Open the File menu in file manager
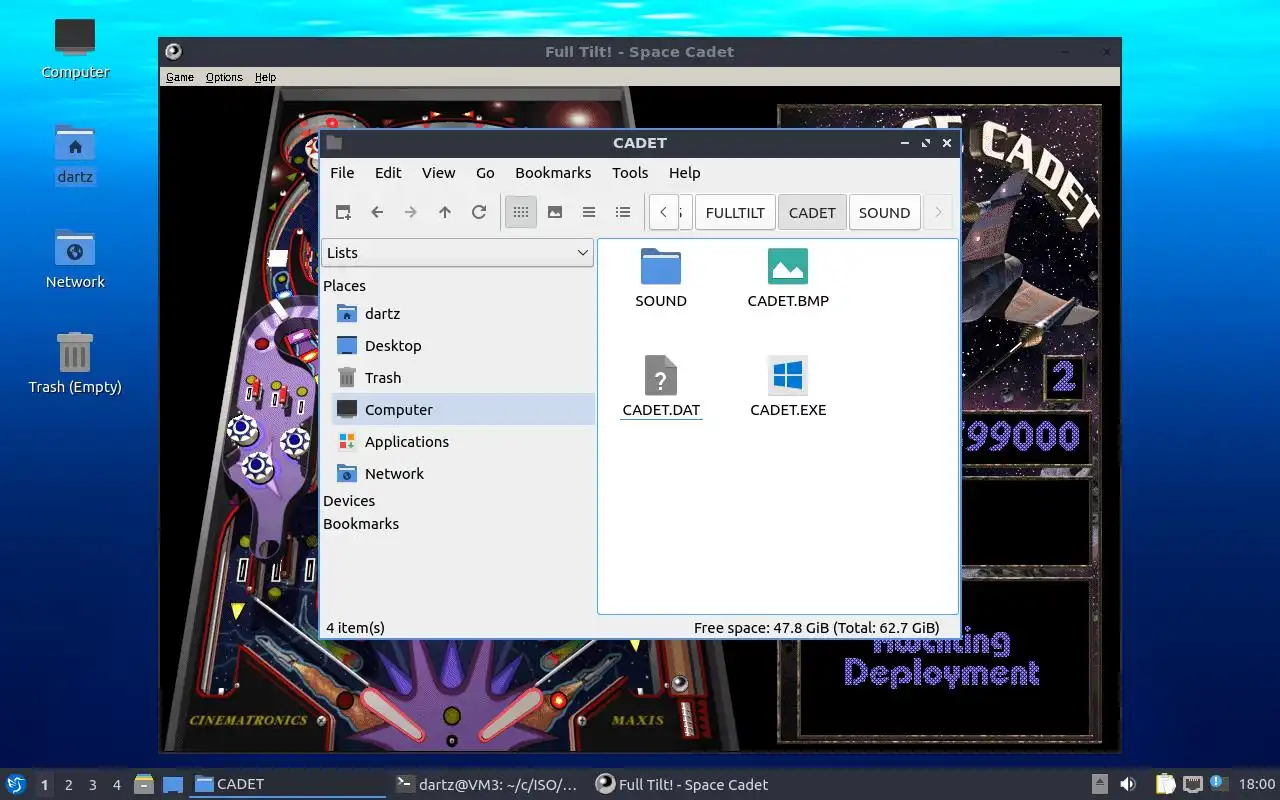Screen dimensions: 1280x800 click(x=342, y=173)
